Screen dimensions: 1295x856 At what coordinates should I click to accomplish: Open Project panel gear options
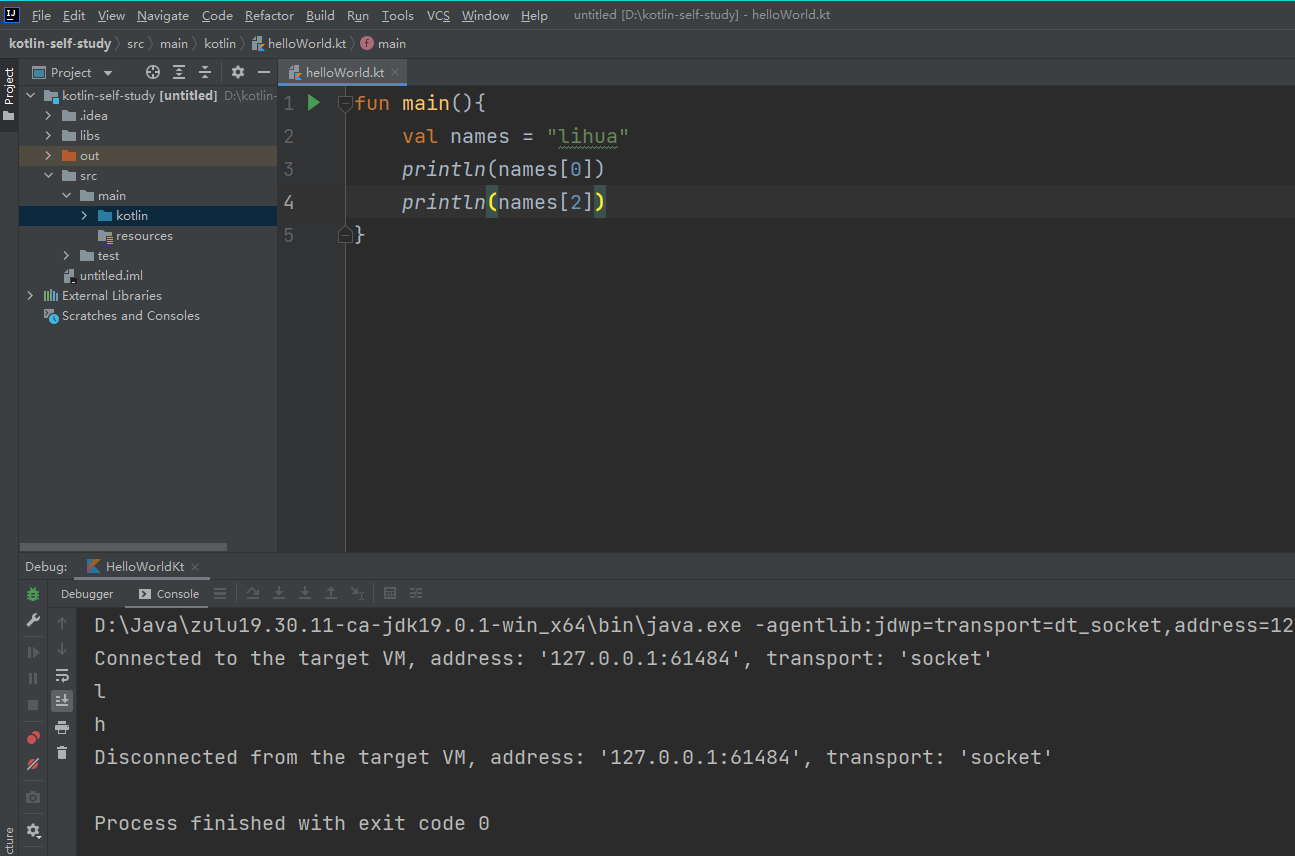[238, 72]
